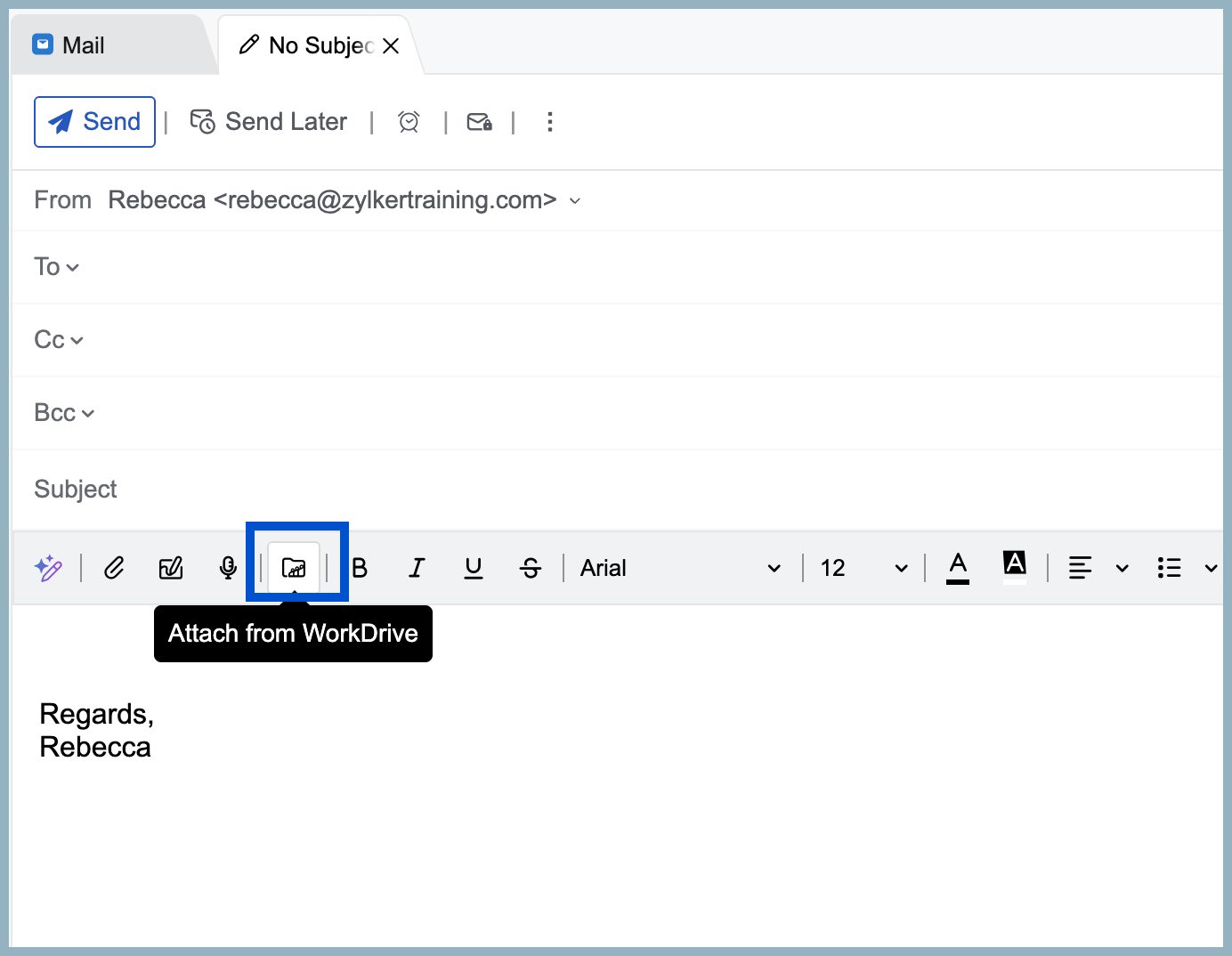Click the encrypted mail lock icon
The image size is (1232, 956).
pyautogui.click(x=480, y=122)
